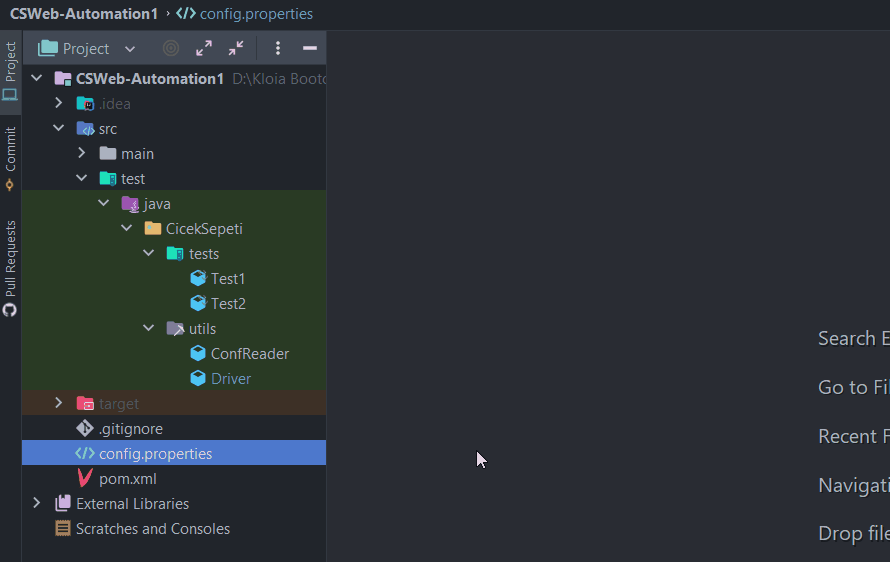Click the Select Opened File target icon
890x562 pixels.
[x=171, y=48]
